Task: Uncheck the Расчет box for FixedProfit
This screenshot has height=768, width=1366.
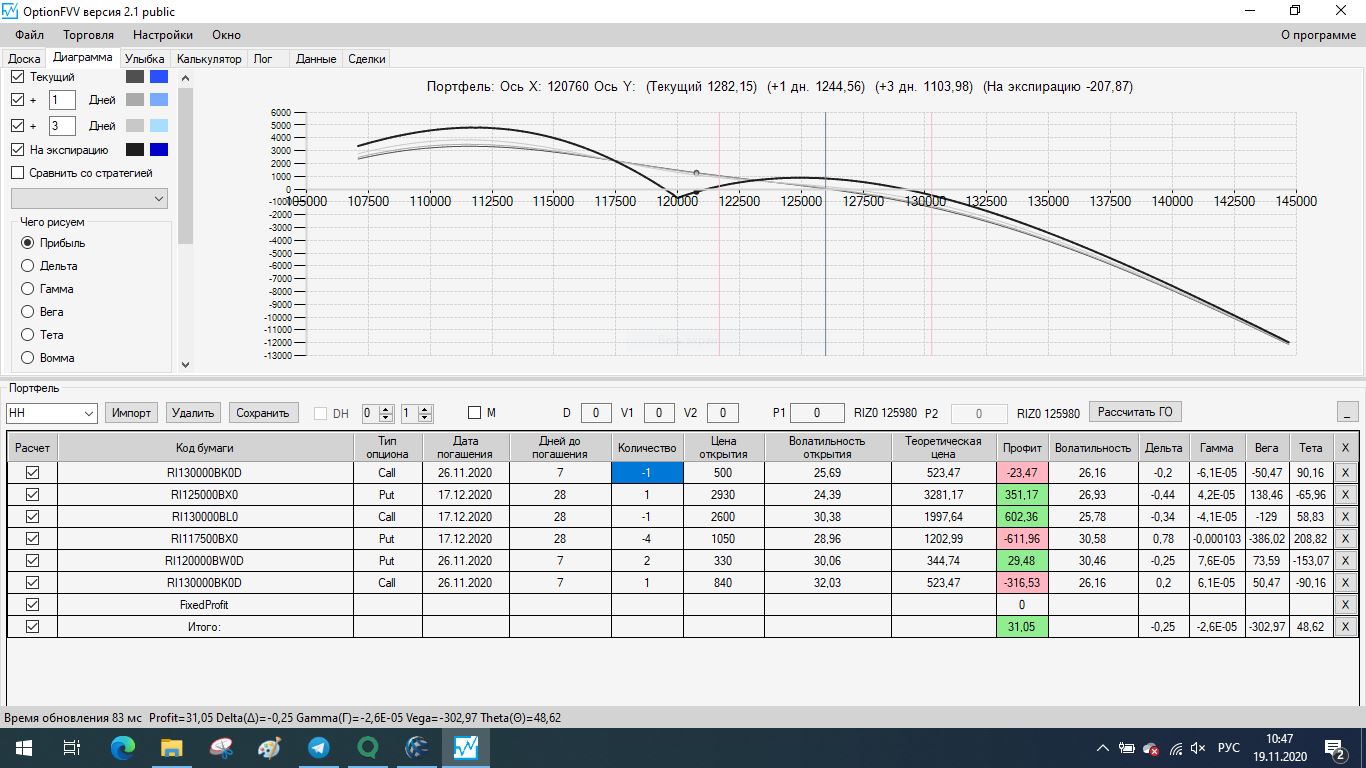Action: [x=32, y=605]
